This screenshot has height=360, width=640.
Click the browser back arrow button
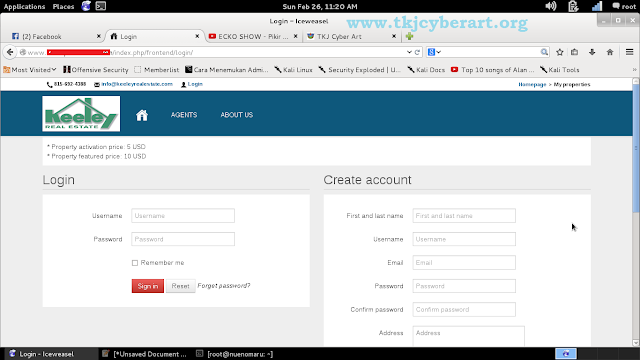[10, 52]
